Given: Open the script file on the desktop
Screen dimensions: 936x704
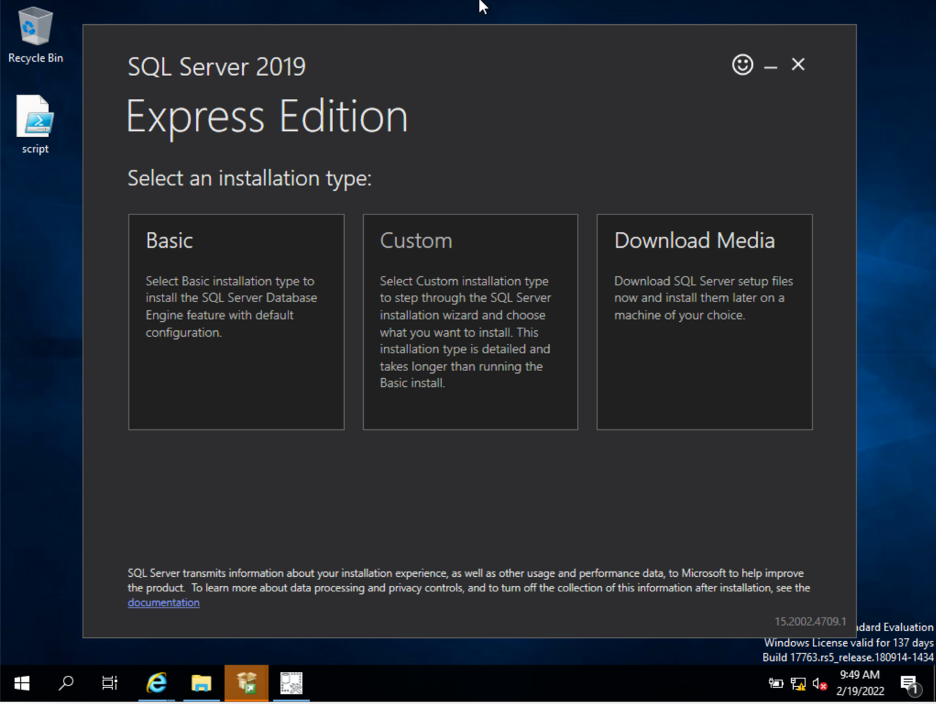Looking at the screenshot, I should 34,113.
